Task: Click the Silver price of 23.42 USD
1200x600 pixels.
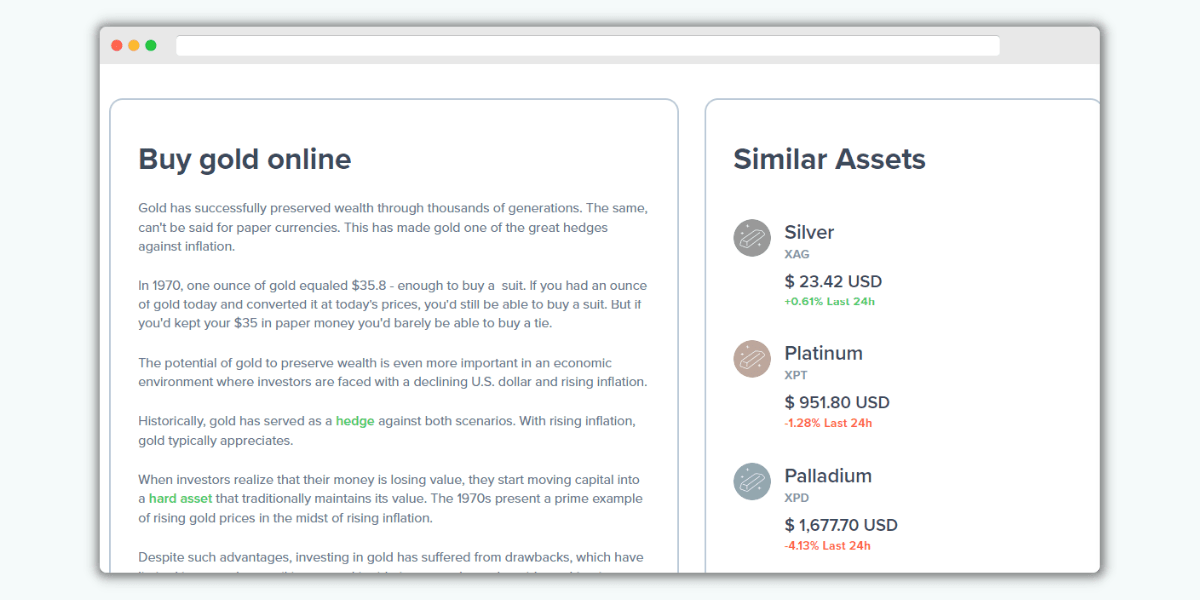Action: (x=834, y=281)
